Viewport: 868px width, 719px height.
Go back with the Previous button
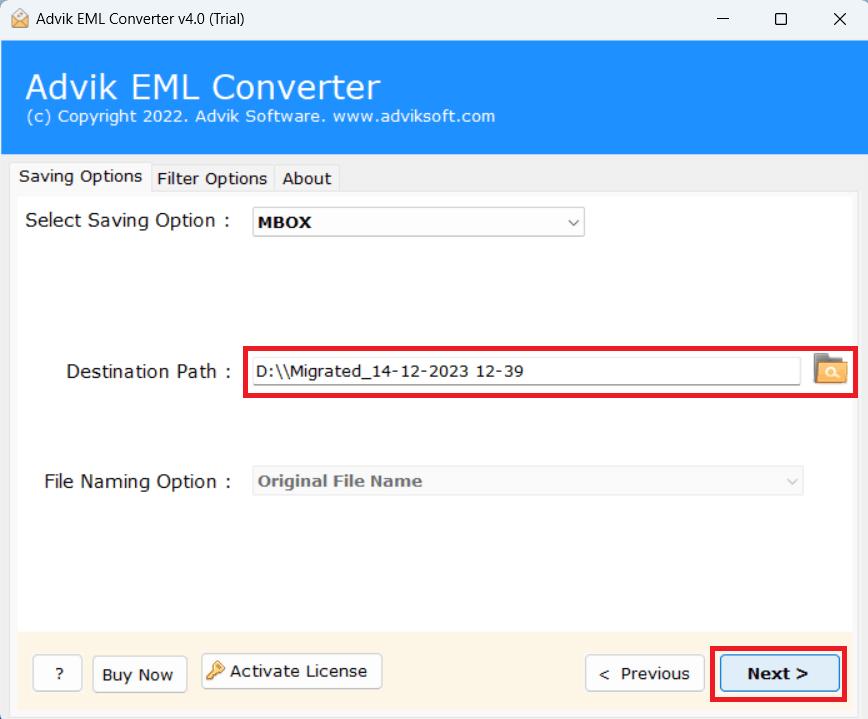(x=644, y=674)
